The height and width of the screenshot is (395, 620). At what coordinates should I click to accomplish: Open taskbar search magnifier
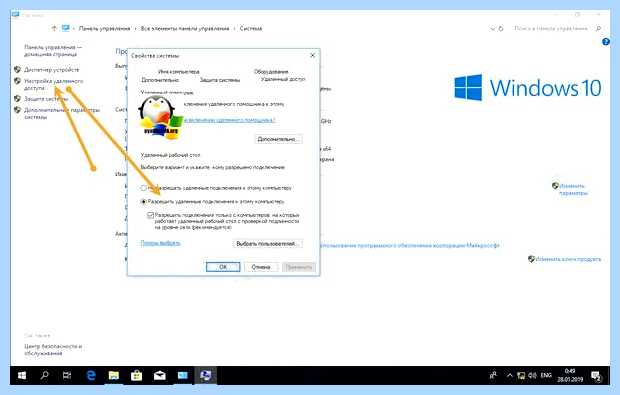coord(44,375)
